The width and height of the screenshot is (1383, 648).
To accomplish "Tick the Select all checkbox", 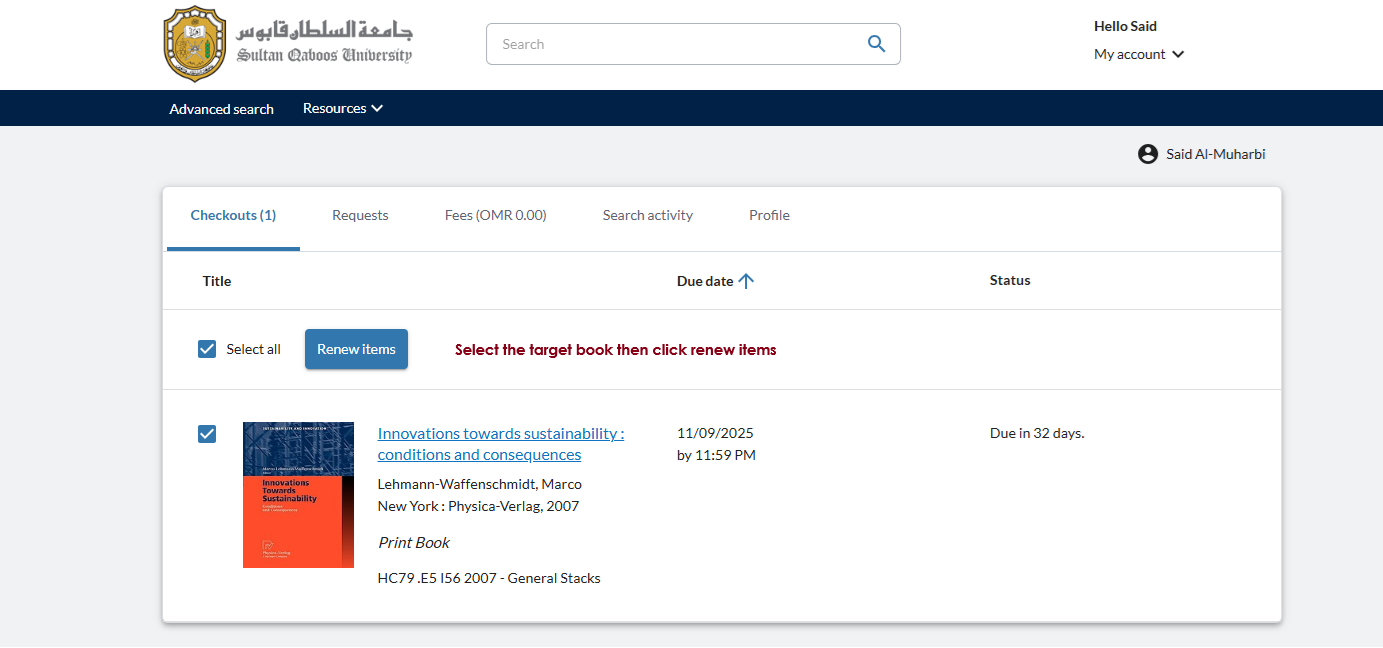I will tap(207, 349).
